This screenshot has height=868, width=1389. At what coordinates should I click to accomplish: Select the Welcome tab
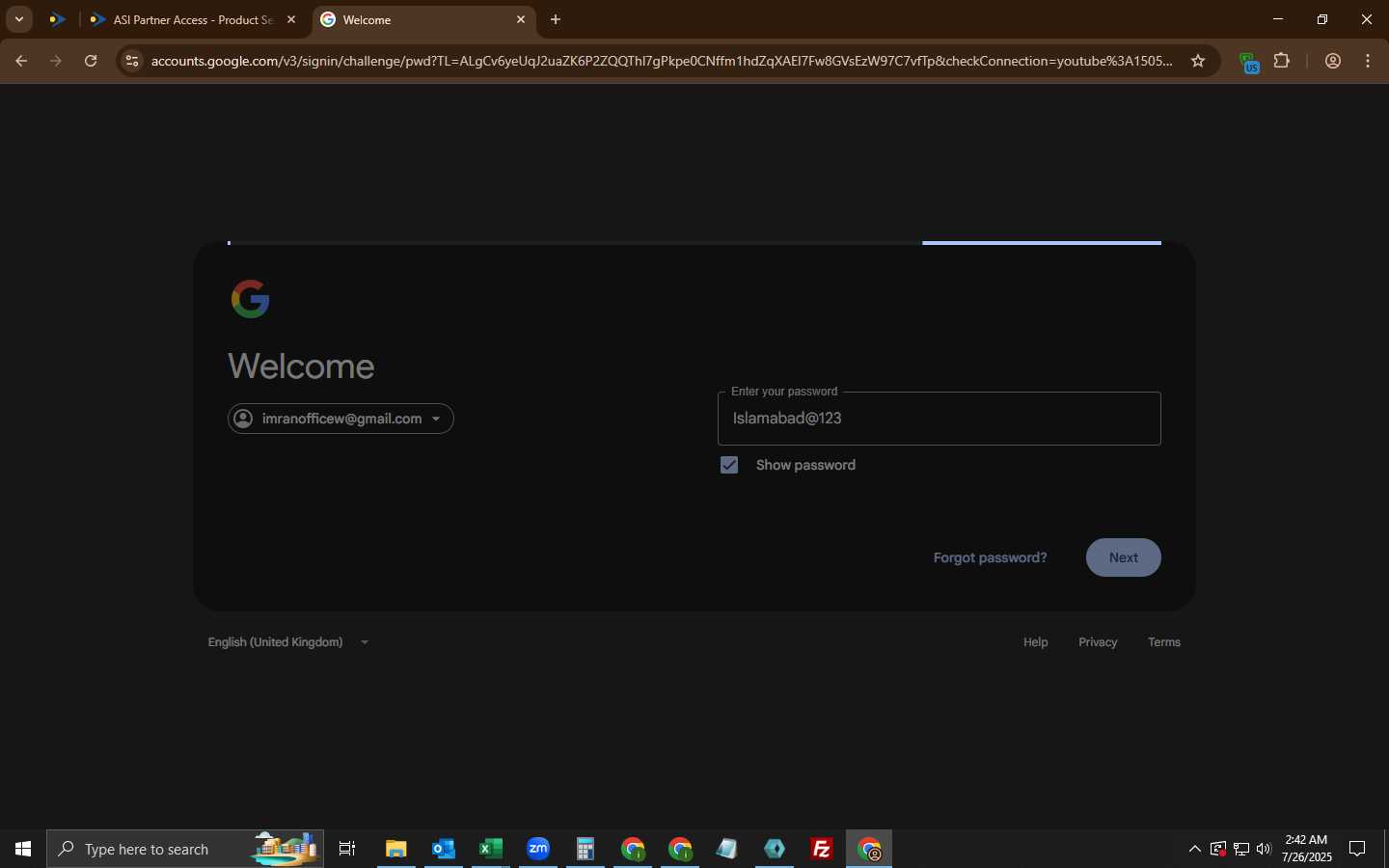pyautogui.click(x=422, y=19)
